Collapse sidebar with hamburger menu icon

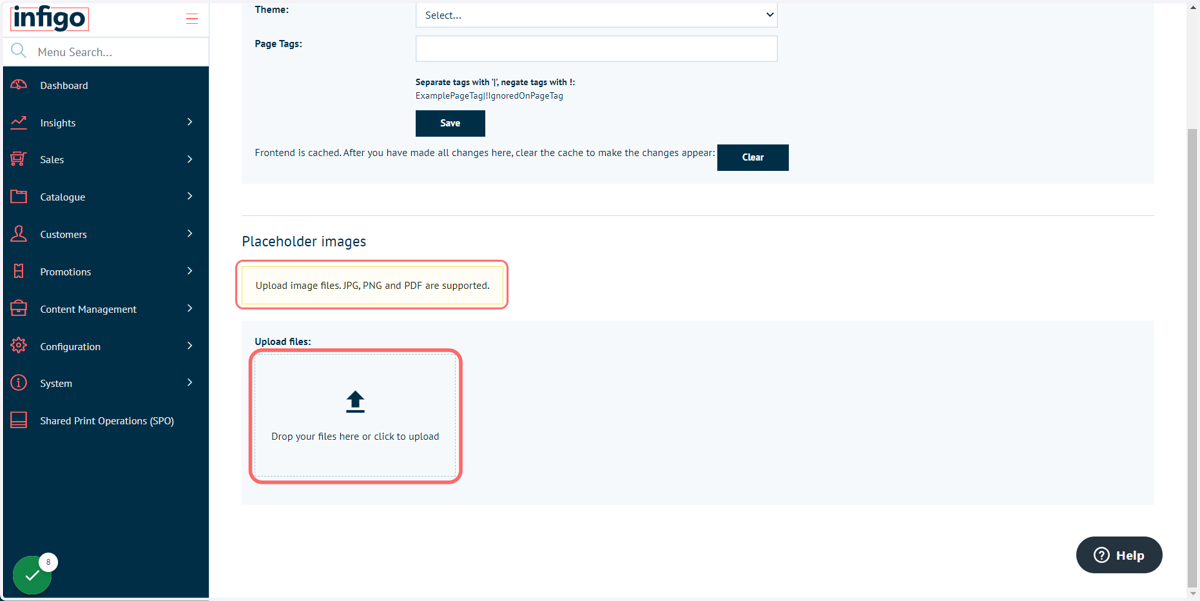pyautogui.click(x=192, y=18)
